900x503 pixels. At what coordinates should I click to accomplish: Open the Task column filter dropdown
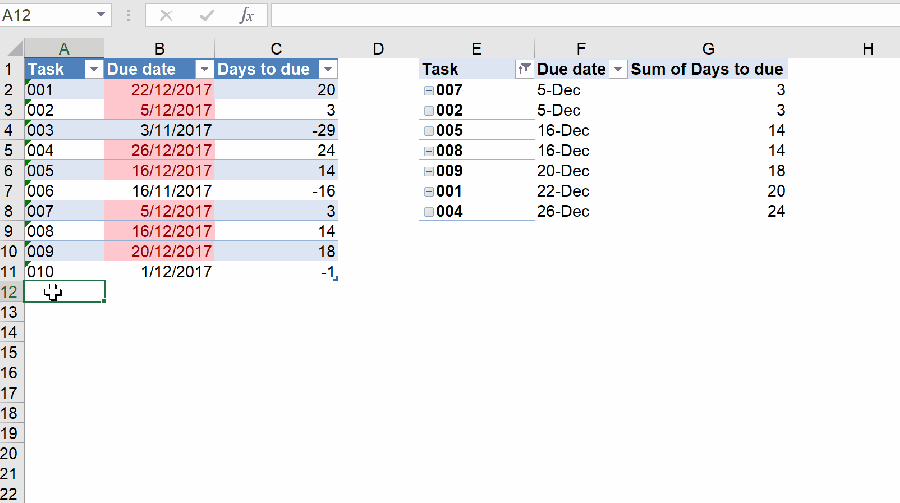click(94, 69)
